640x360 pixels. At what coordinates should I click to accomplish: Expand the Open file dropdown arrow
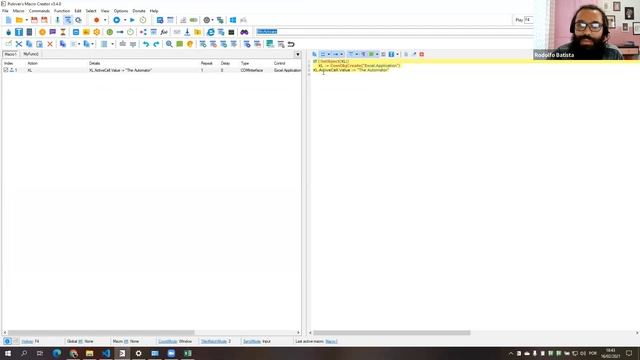(27, 20)
